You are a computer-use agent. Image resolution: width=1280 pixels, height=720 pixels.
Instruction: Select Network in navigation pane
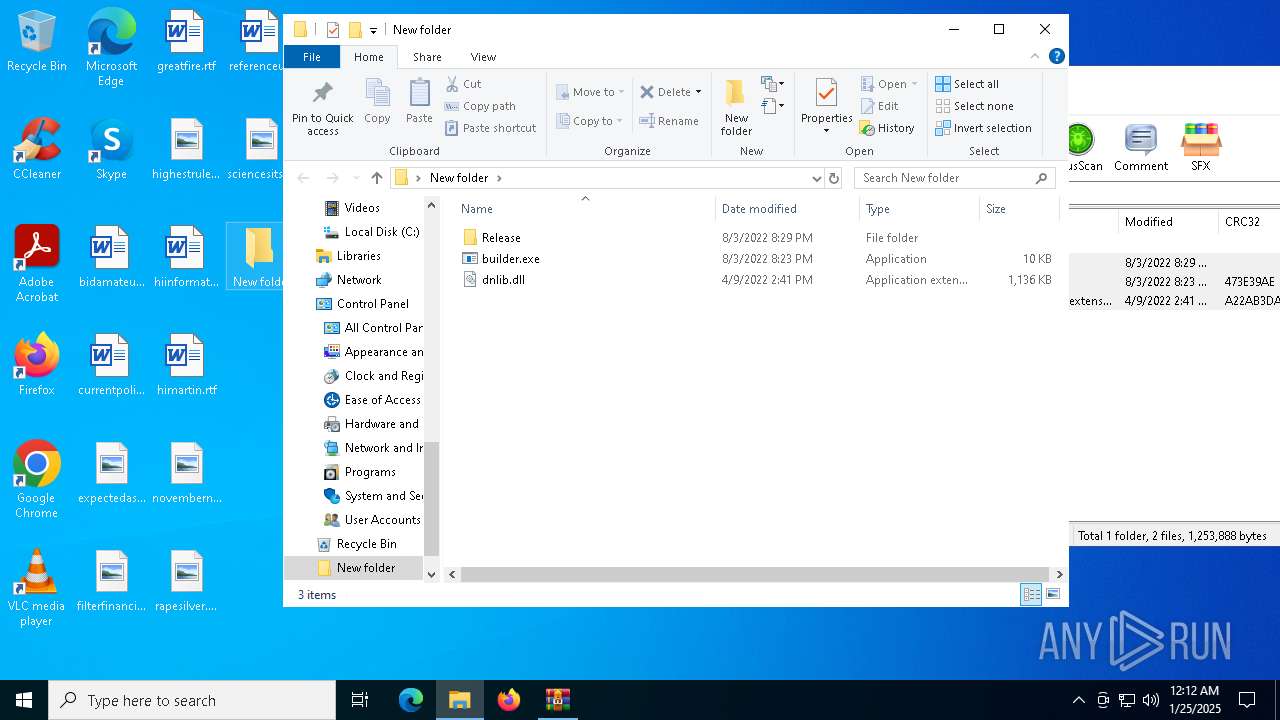pyautogui.click(x=348, y=280)
